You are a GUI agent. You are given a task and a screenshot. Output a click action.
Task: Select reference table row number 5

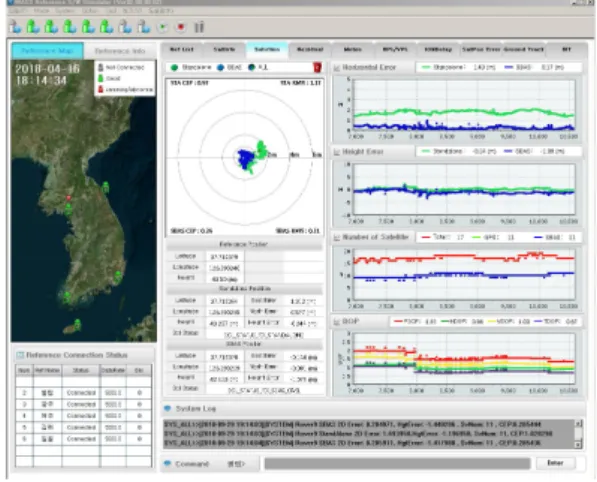(83, 428)
